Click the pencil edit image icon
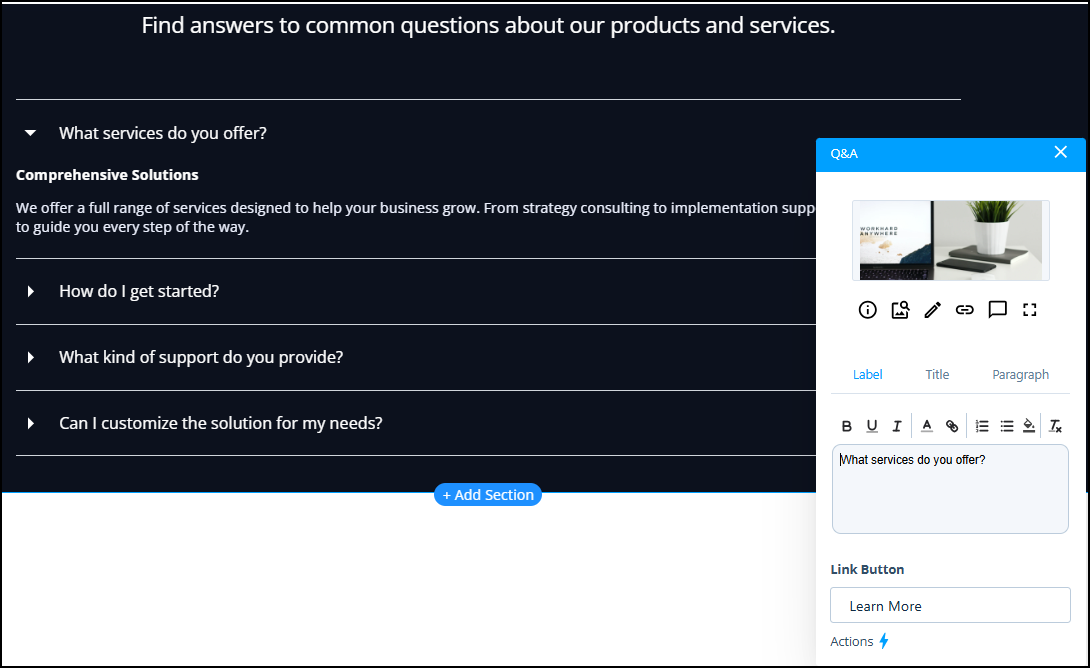This screenshot has width=1090, height=668. coord(932,310)
